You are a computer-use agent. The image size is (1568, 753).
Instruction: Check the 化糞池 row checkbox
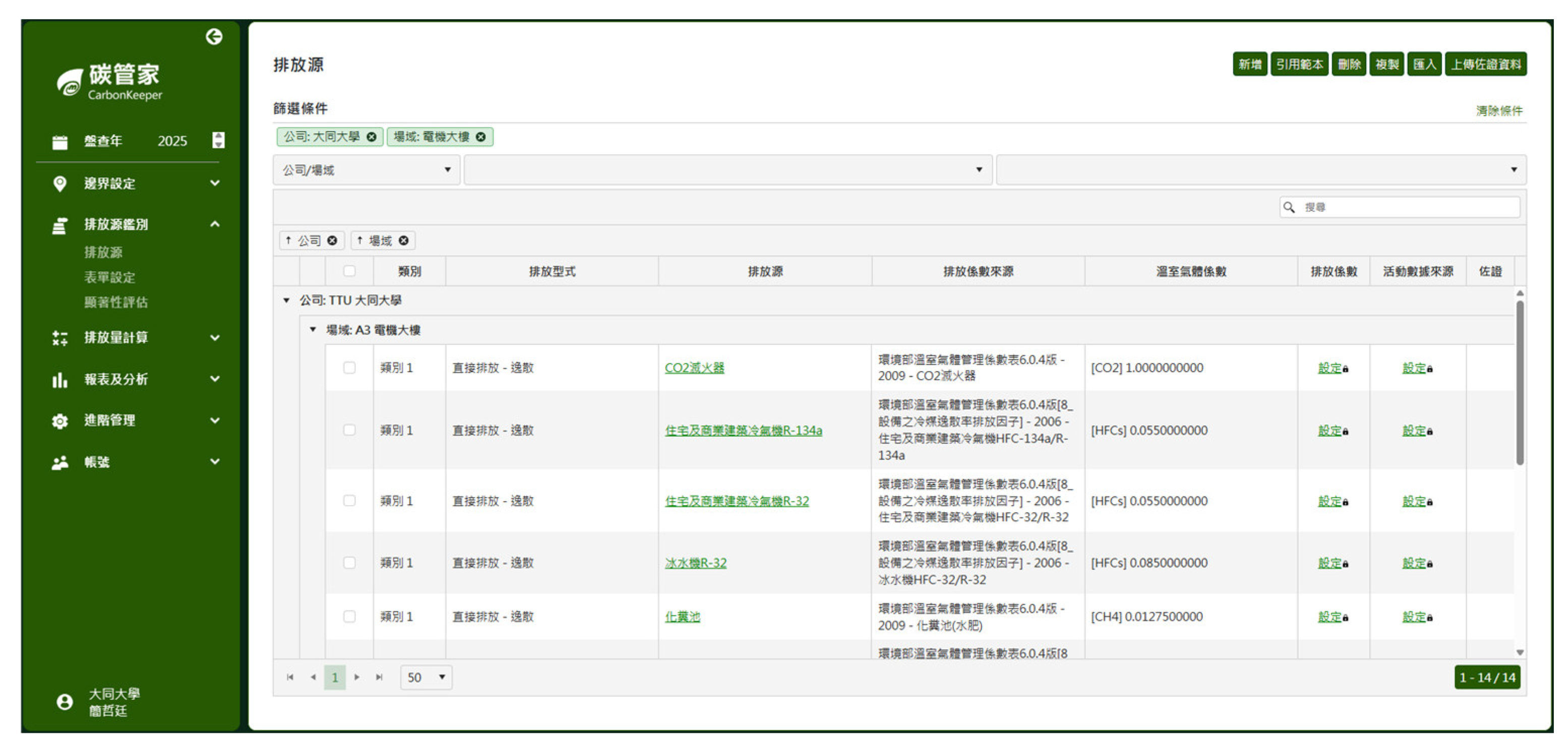point(349,616)
